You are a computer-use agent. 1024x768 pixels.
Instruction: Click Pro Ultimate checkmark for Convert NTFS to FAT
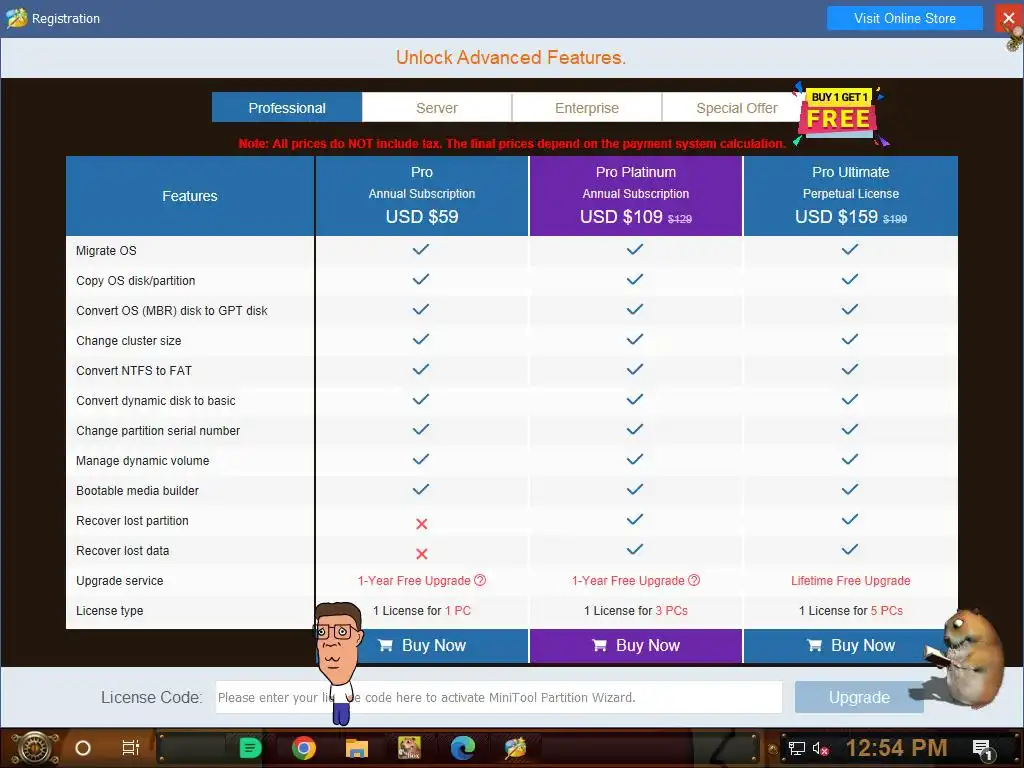[x=850, y=369]
